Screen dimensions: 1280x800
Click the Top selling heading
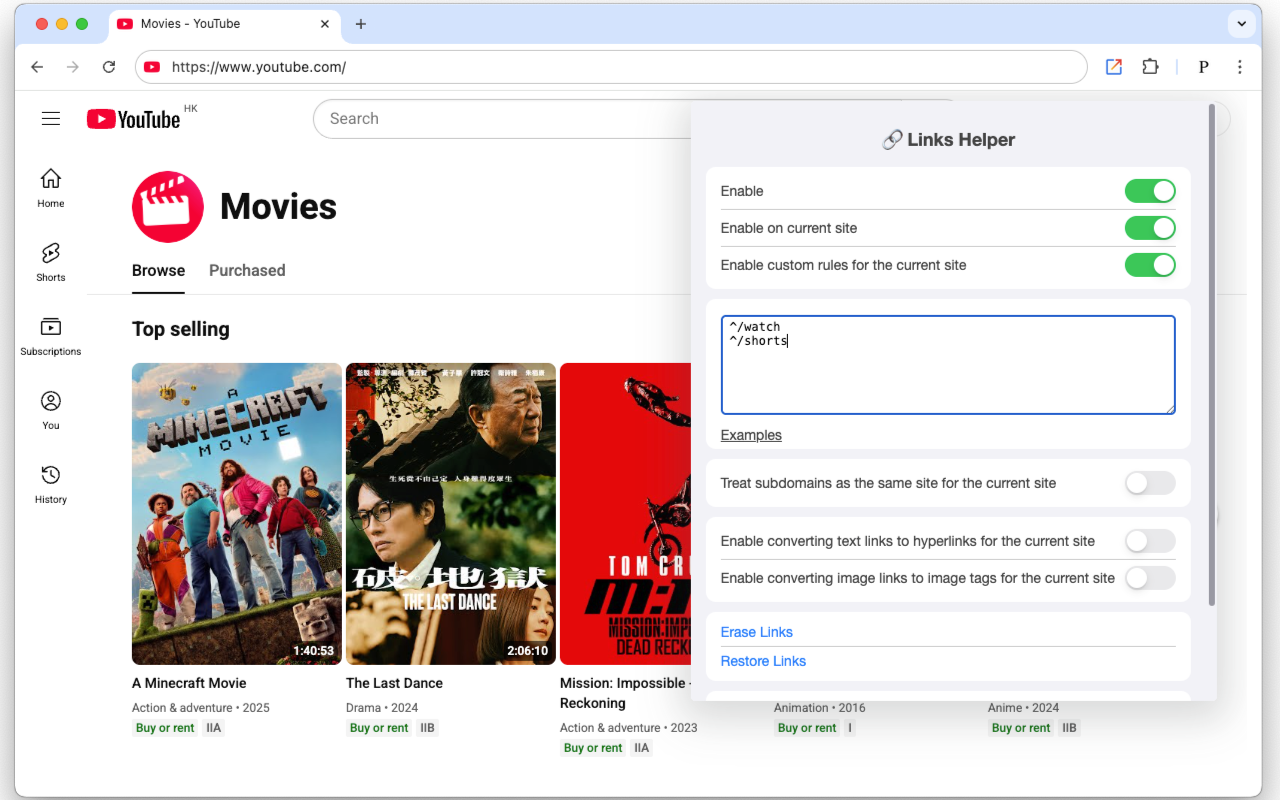tap(181, 329)
